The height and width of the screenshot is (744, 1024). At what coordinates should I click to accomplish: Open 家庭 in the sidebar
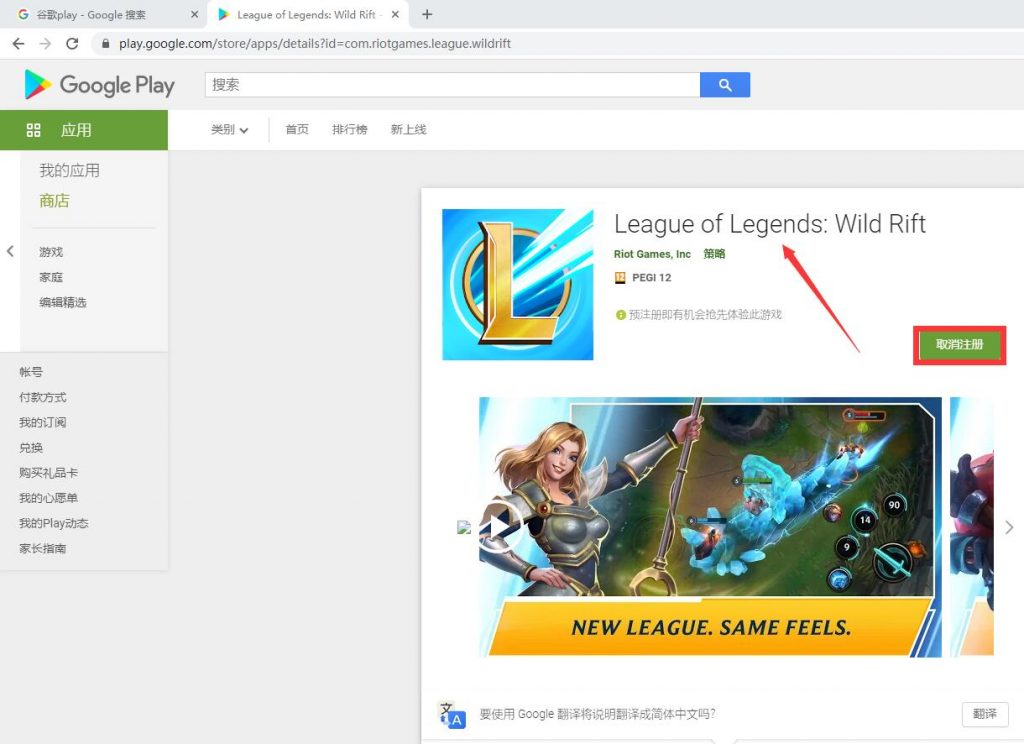(51, 277)
